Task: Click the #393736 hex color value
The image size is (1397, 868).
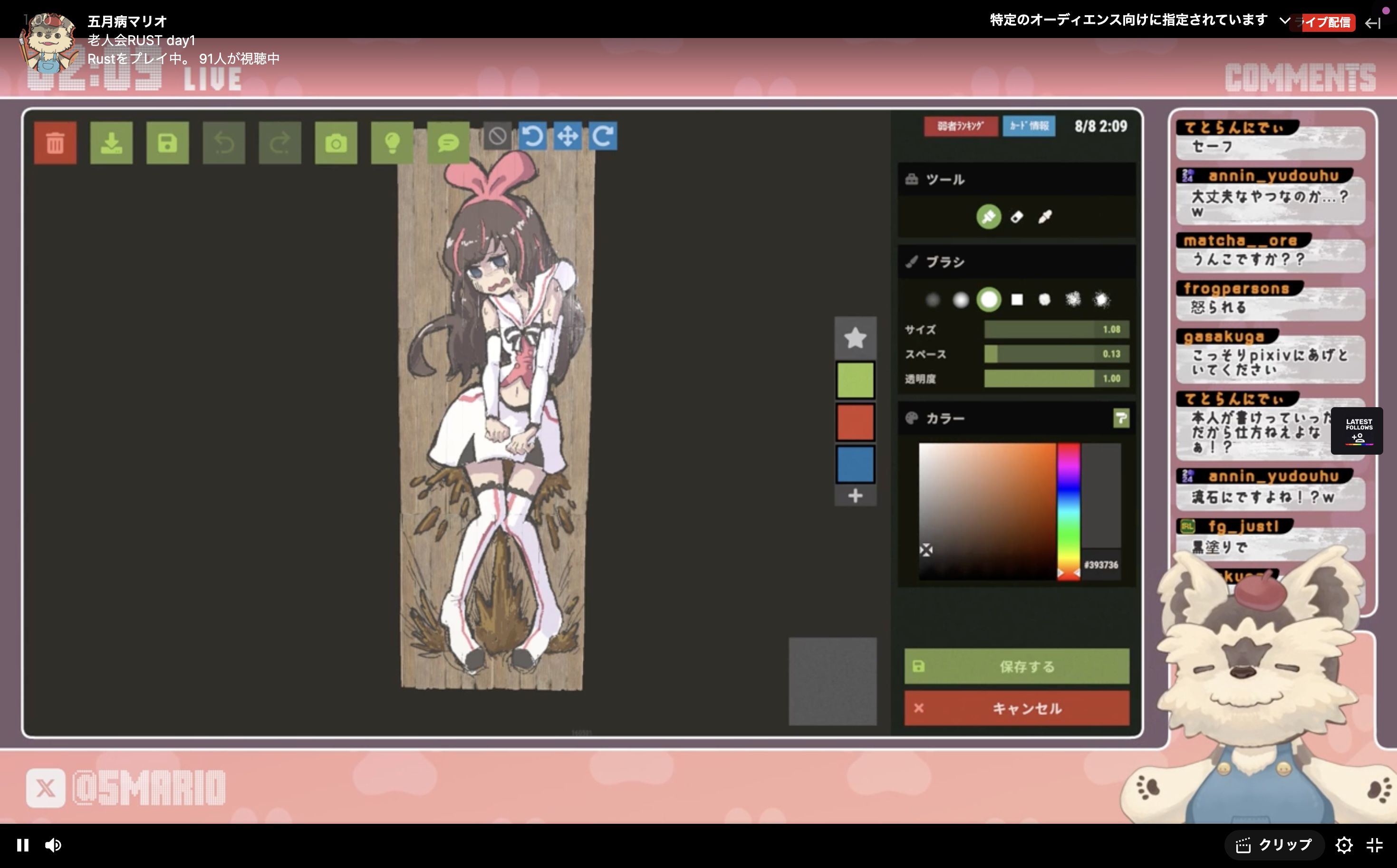Action: coord(1101,565)
